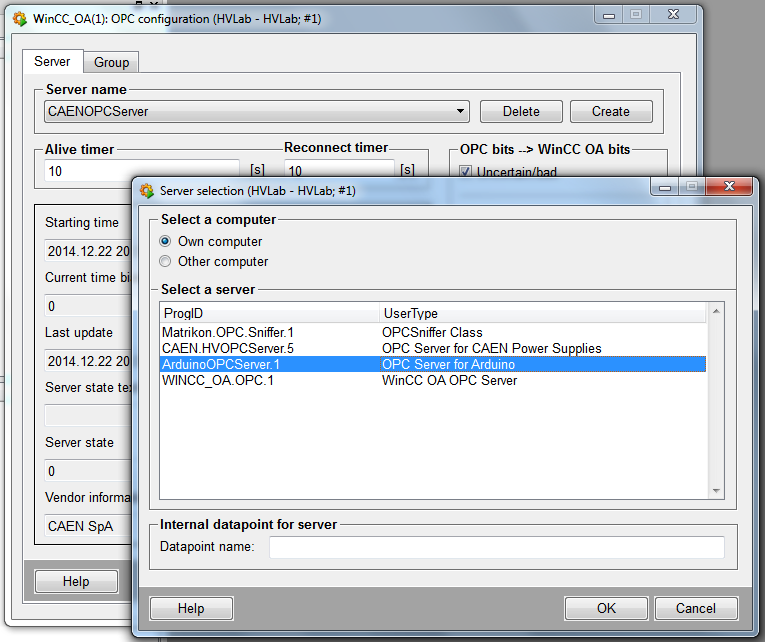This screenshot has height=642, width=765.
Task: Click Delete server button
Action: pos(521,111)
